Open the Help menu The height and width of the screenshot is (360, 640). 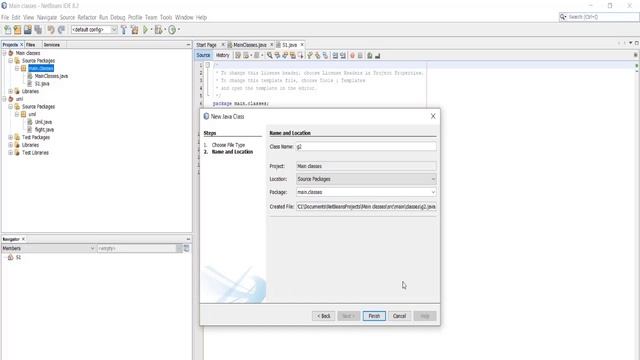tap(201, 18)
